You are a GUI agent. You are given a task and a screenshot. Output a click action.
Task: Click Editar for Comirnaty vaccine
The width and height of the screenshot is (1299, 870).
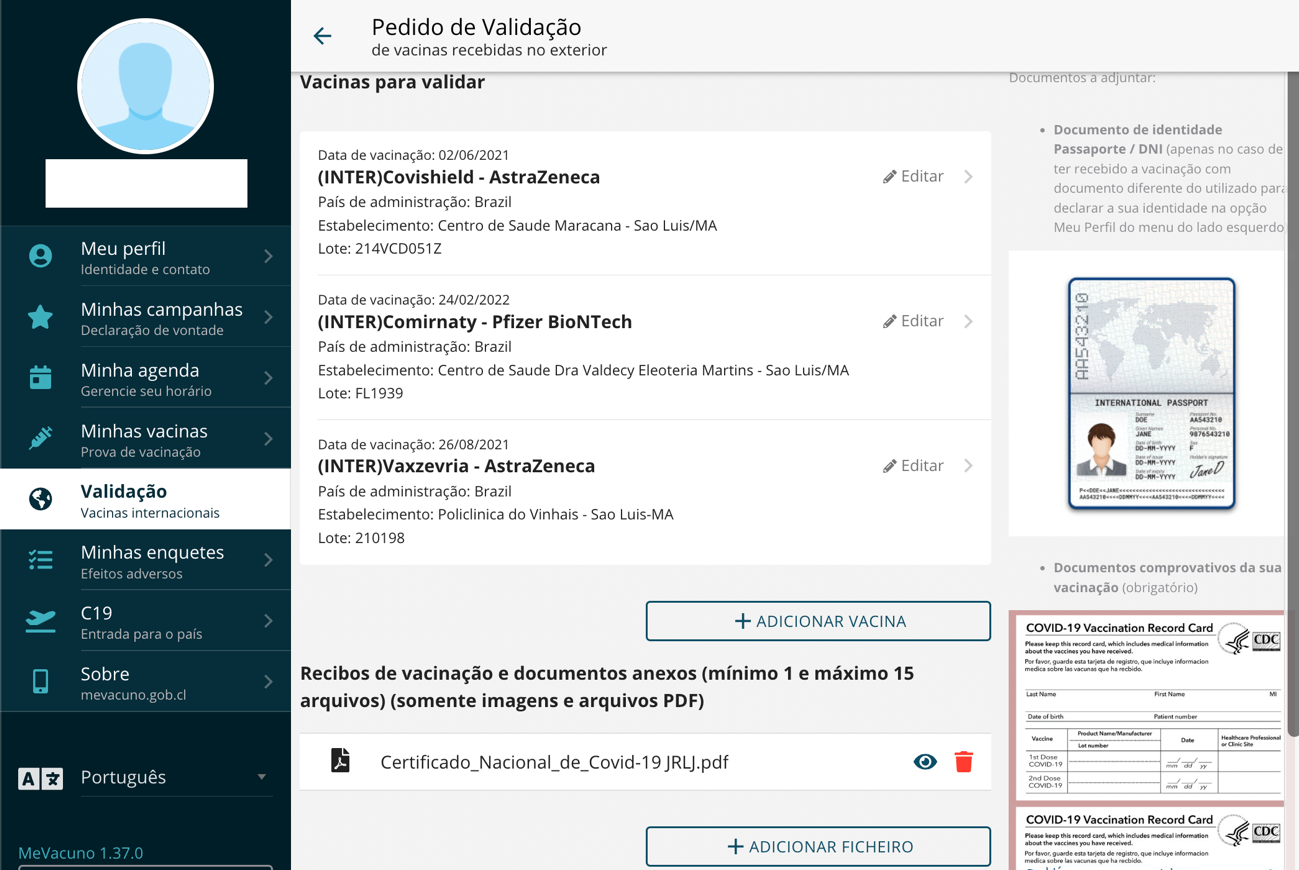(913, 322)
